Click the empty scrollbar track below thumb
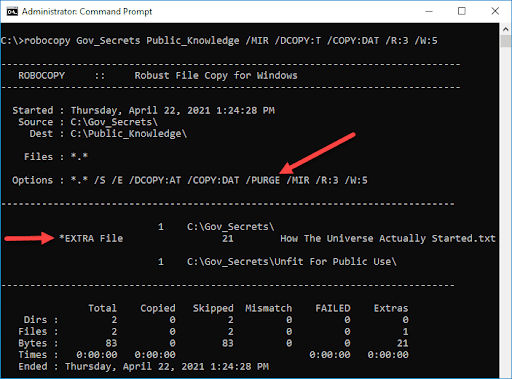512x379 pixels. pos(505,213)
